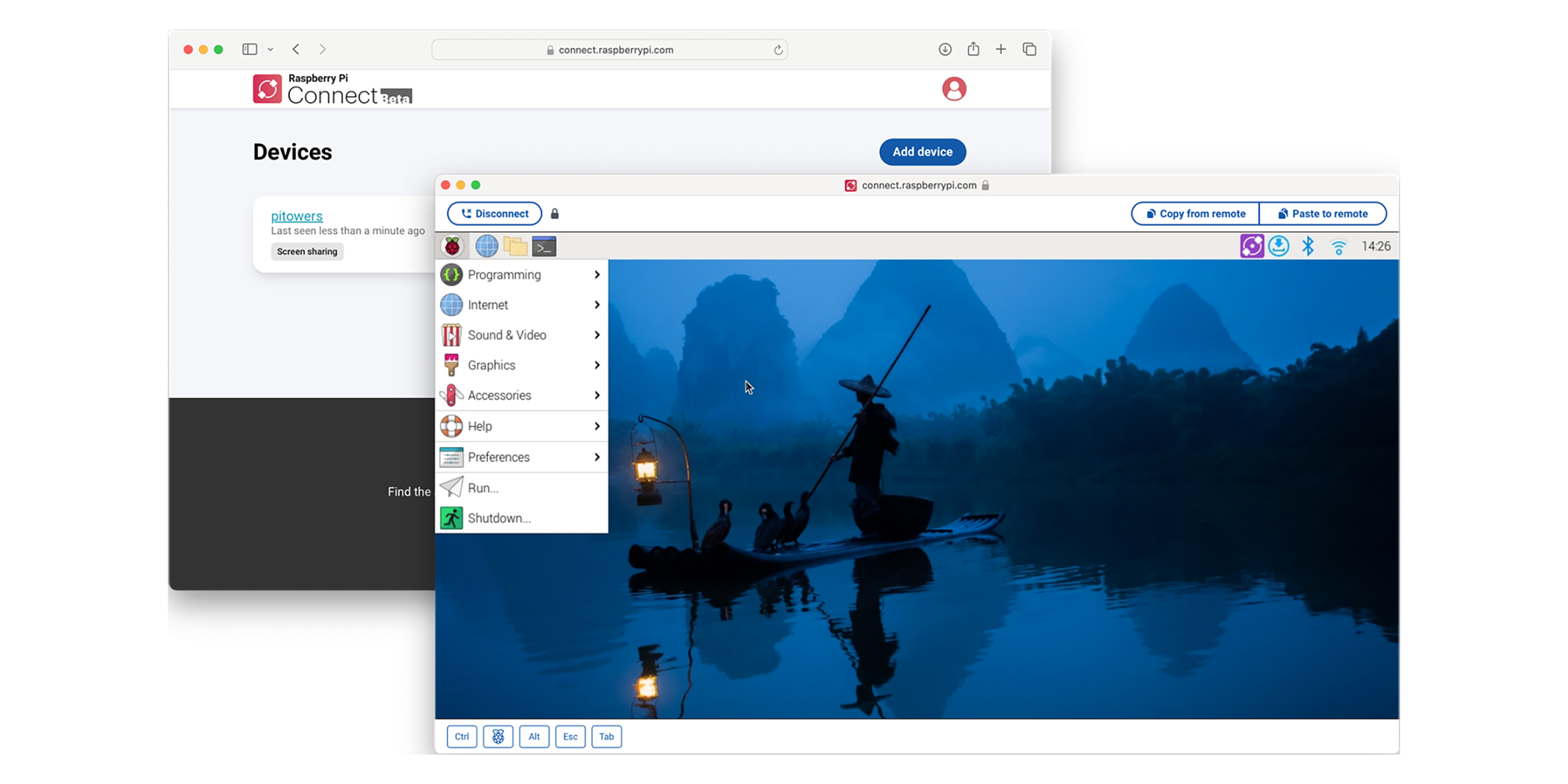Image resolution: width=1568 pixels, height=784 pixels.
Task: Reload the page in Safari
Action: (778, 50)
